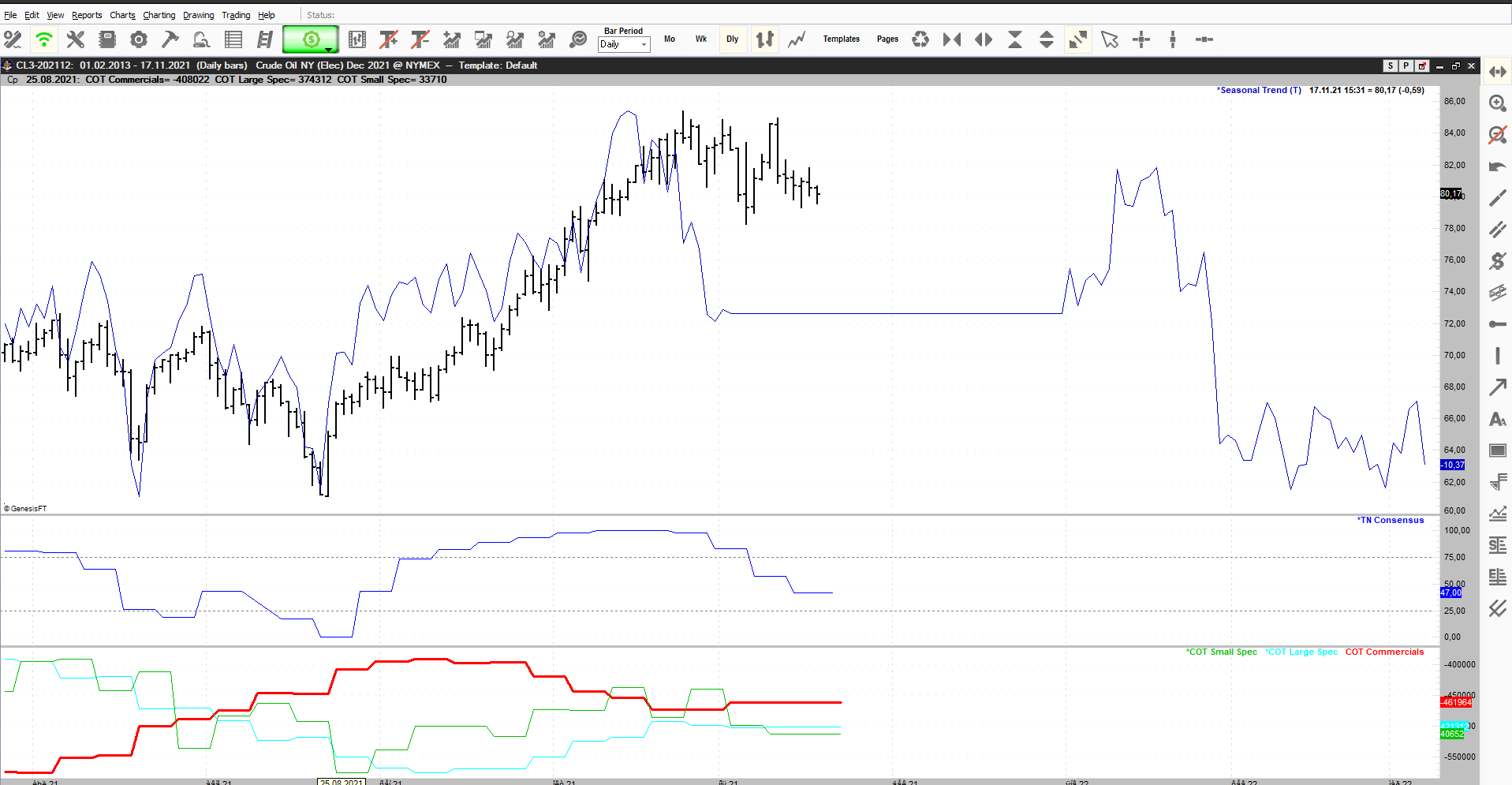The height and width of the screenshot is (785, 1512).
Task: Open the Bar Period dropdown set to Daily
Action: click(x=624, y=44)
